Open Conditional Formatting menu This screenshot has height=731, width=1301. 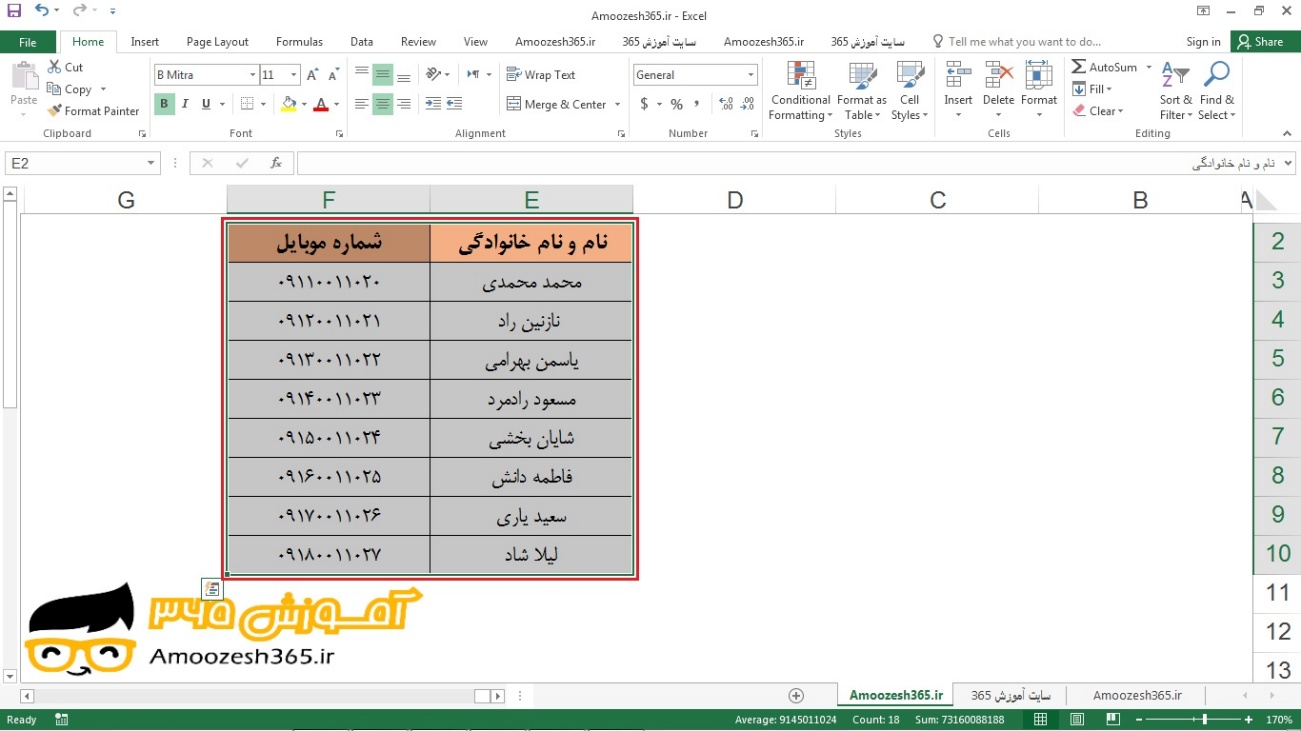coord(799,92)
